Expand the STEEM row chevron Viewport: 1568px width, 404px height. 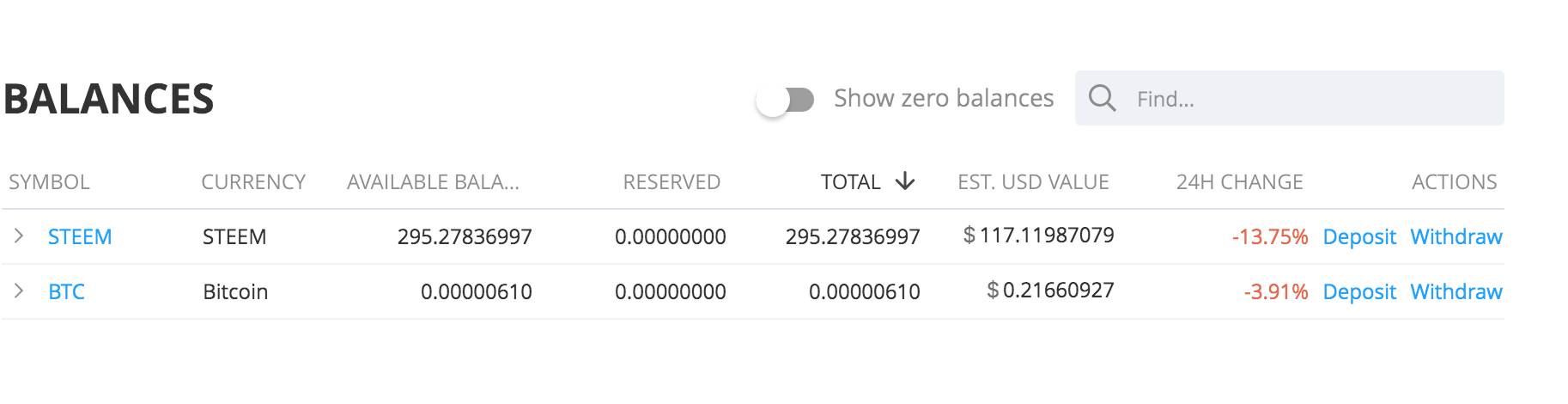click(x=19, y=236)
